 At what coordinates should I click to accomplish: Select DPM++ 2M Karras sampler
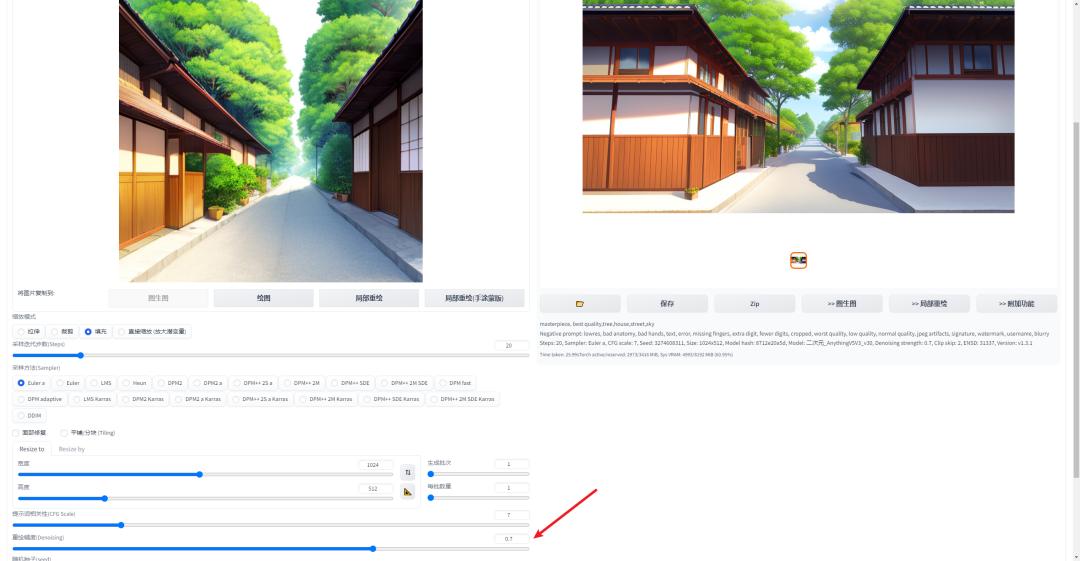point(326,399)
